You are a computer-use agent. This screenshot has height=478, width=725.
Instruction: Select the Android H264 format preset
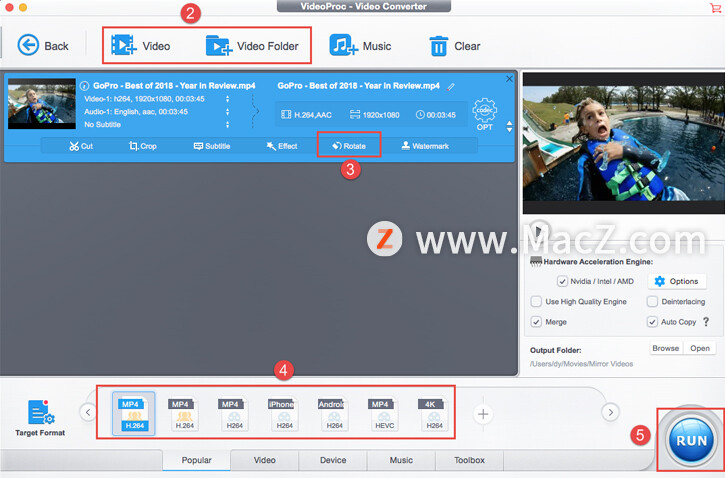click(x=334, y=414)
